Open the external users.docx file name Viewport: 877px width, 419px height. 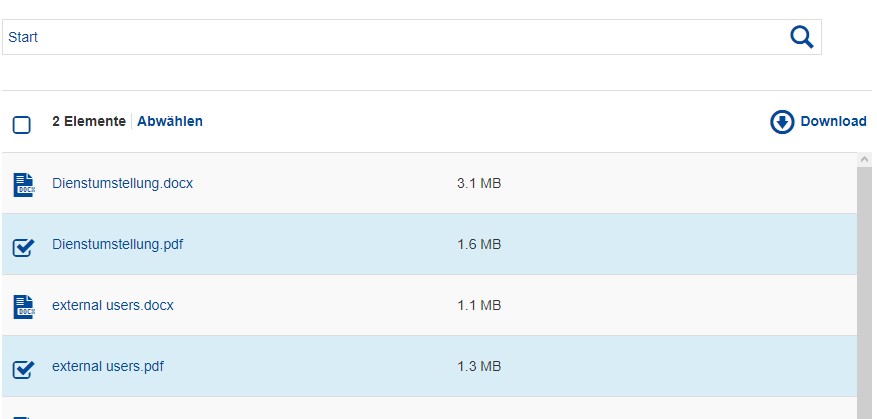pyautogui.click(x=113, y=306)
